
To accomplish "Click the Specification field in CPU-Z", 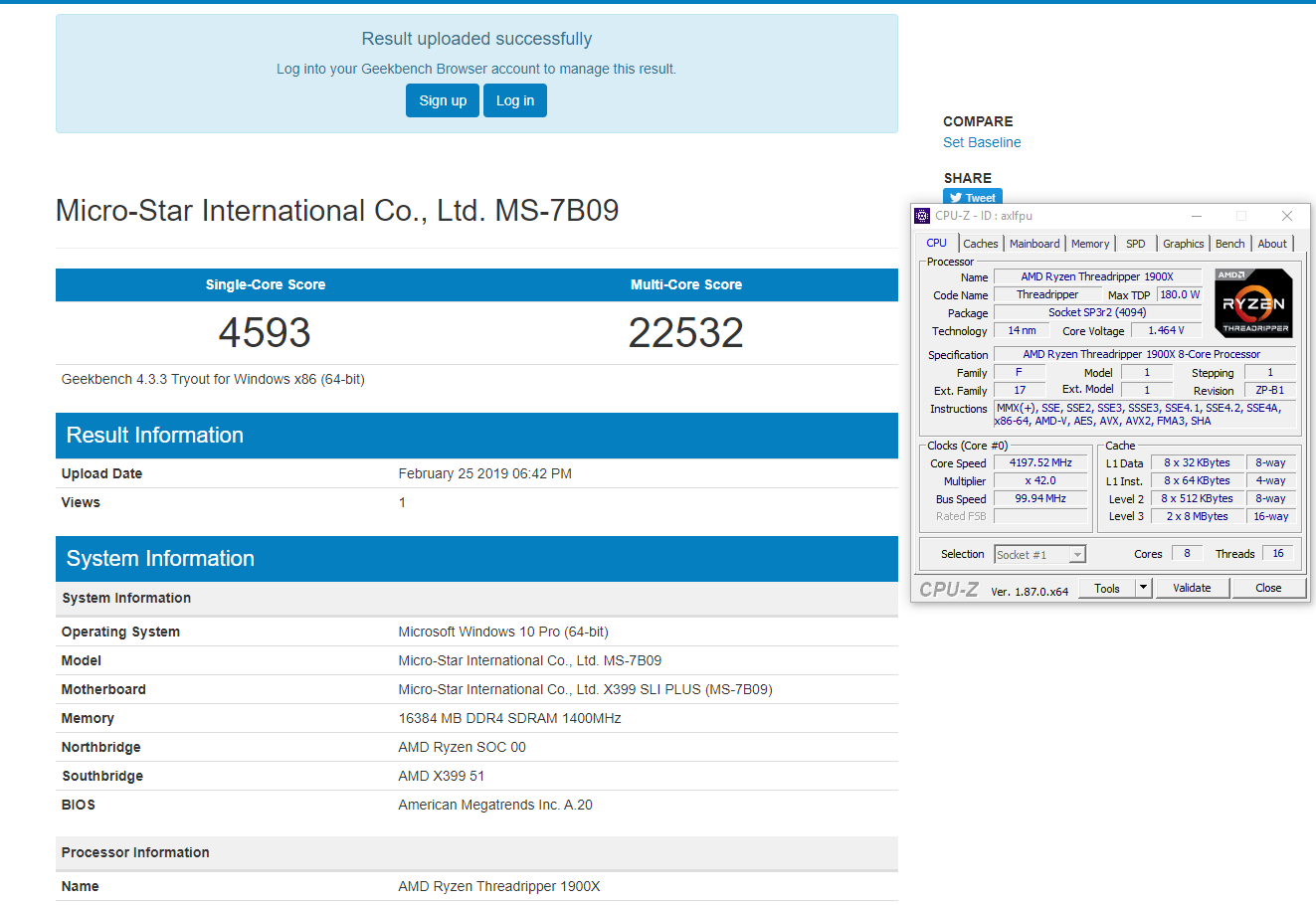I will (x=1144, y=354).
